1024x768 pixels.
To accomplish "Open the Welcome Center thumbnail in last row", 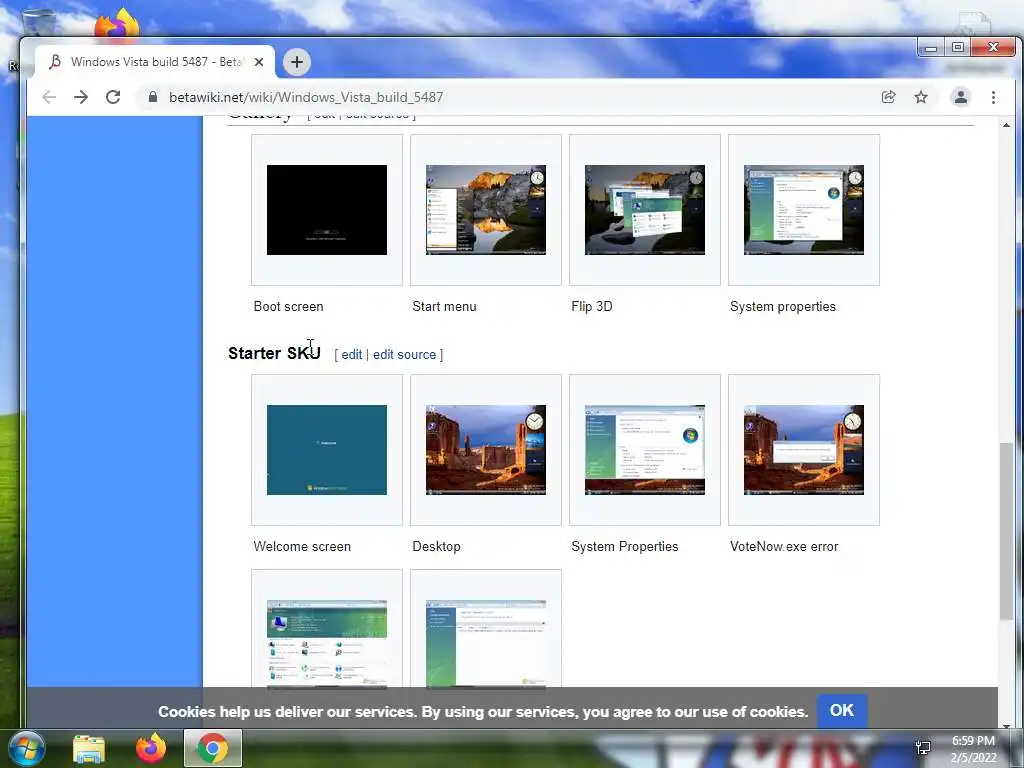I will 327,643.
